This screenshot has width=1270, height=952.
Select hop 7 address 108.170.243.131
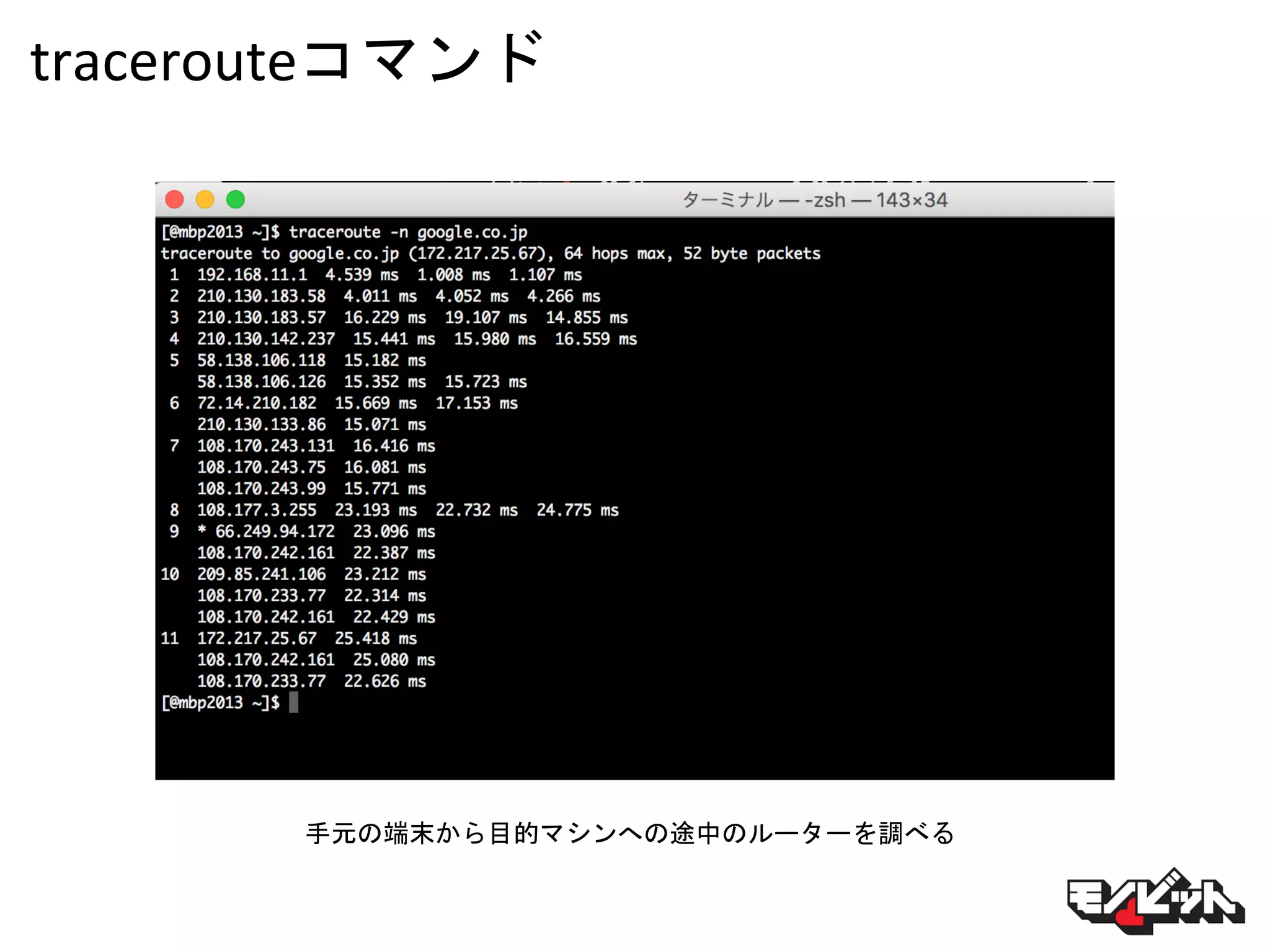pyautogui.click(x=265, y=446)
